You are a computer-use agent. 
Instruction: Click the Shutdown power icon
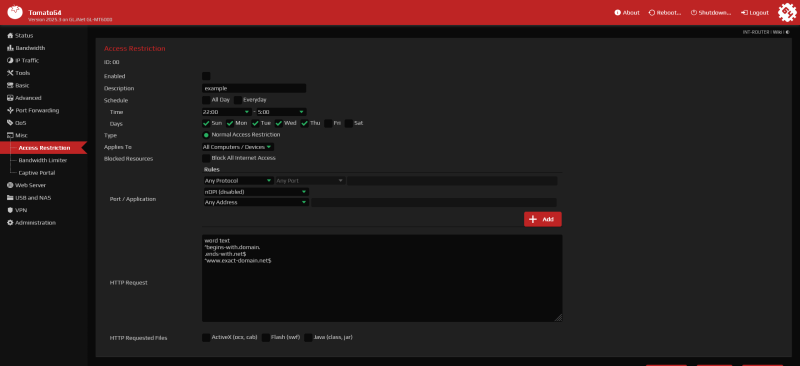click(x=694, y=13)
